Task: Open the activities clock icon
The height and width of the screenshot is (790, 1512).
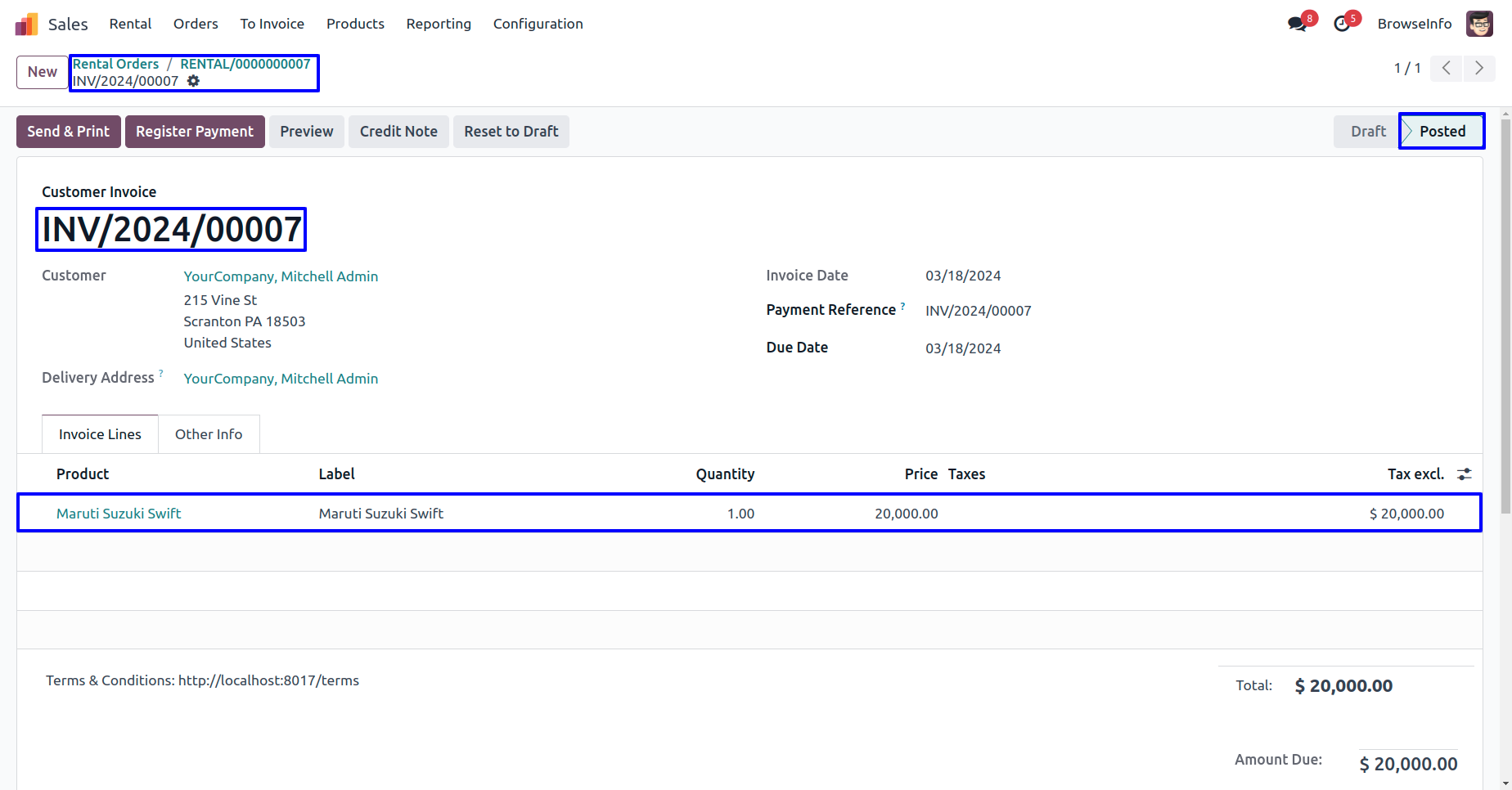Action: click(x=1342, y=24)
